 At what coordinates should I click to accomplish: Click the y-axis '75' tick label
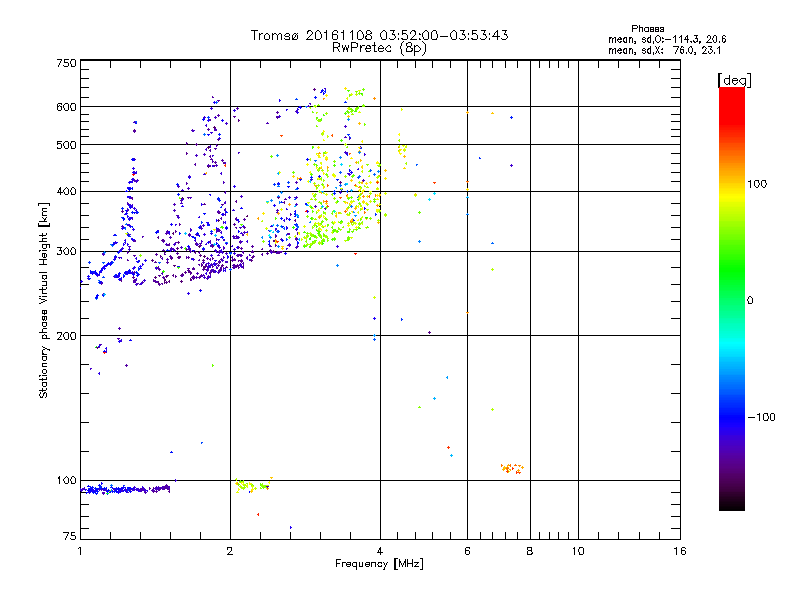tap(70, 536)
